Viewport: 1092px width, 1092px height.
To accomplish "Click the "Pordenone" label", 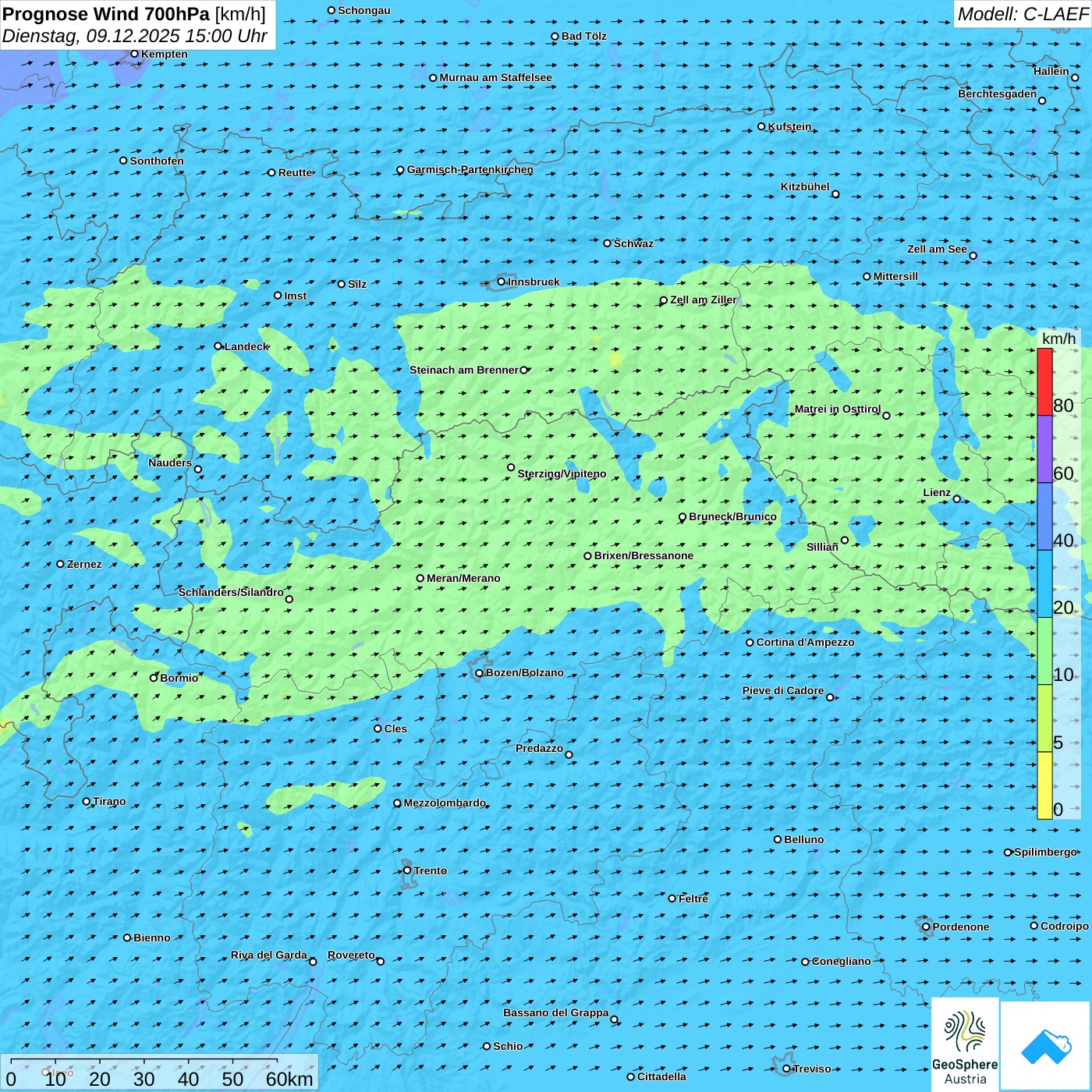I will click(x=961, y=927).
